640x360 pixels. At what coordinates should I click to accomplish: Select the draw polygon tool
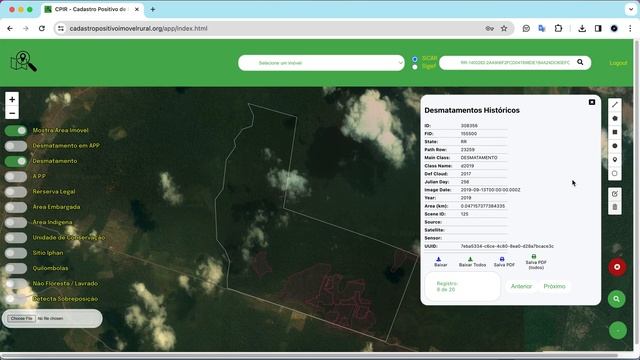pos(615,118)
